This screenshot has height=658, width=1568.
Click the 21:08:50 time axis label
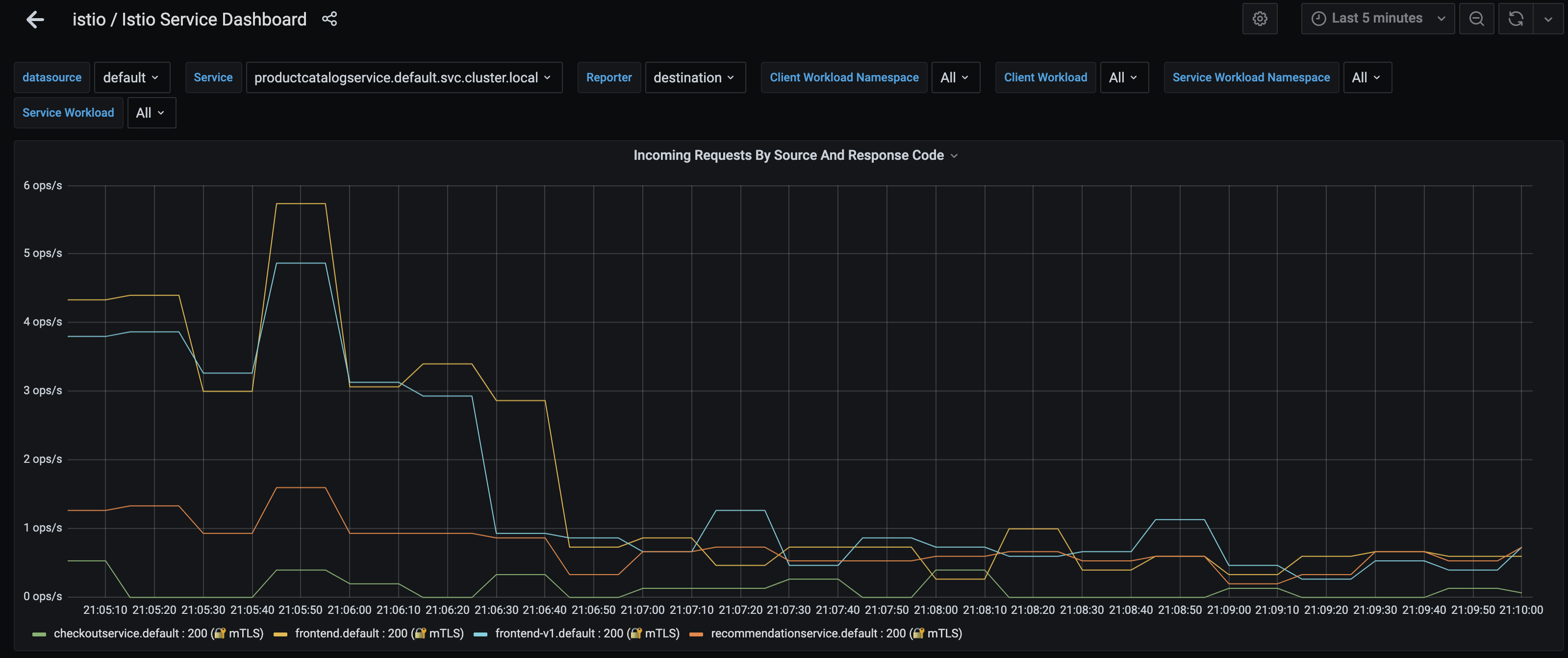point(1180,610)
